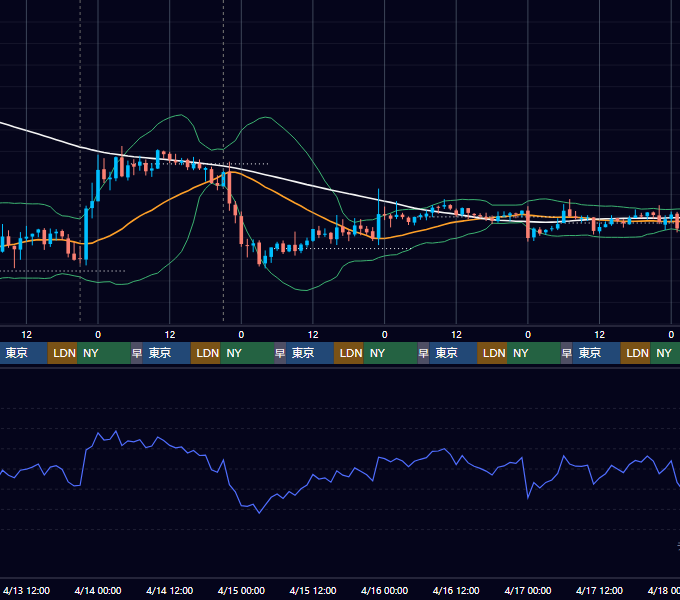Click the 4/16 12:00 date label
680x600 pixels.
(x=456, y=590)
